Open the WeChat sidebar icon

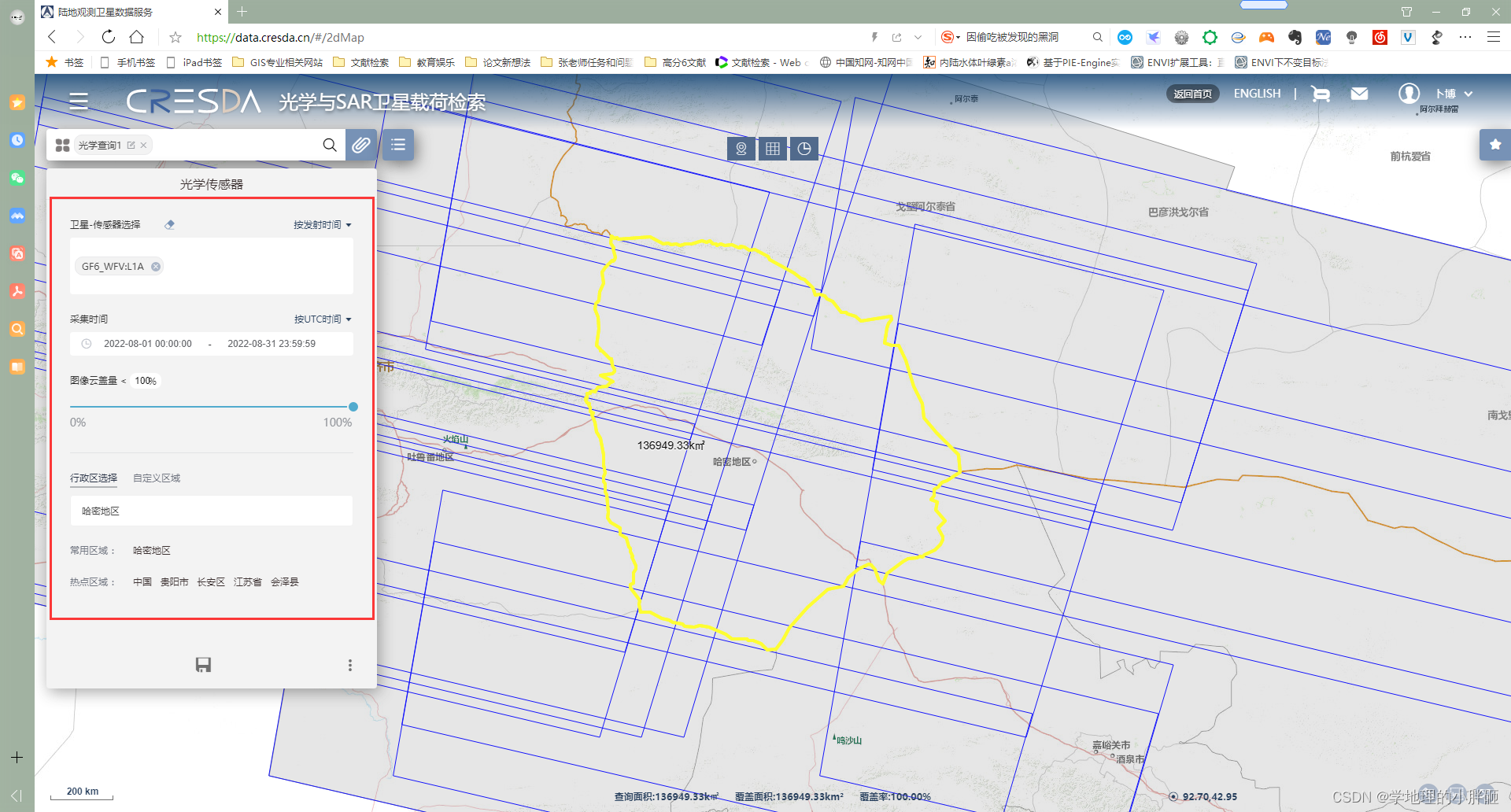click(x=17, y=178)
